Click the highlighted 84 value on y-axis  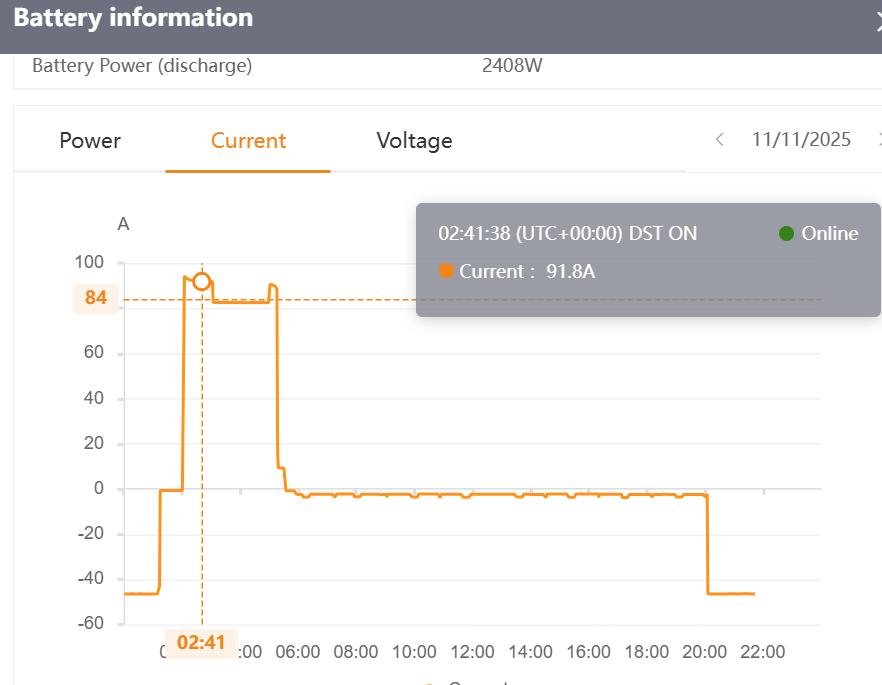[96, 298]
